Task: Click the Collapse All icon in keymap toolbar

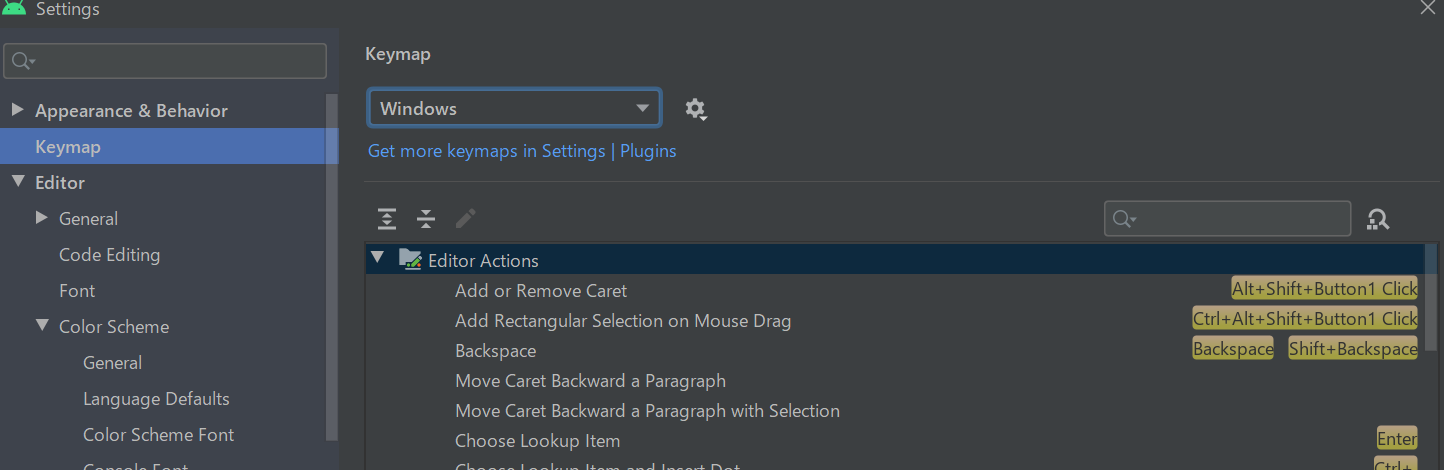Action: (426, 219)
